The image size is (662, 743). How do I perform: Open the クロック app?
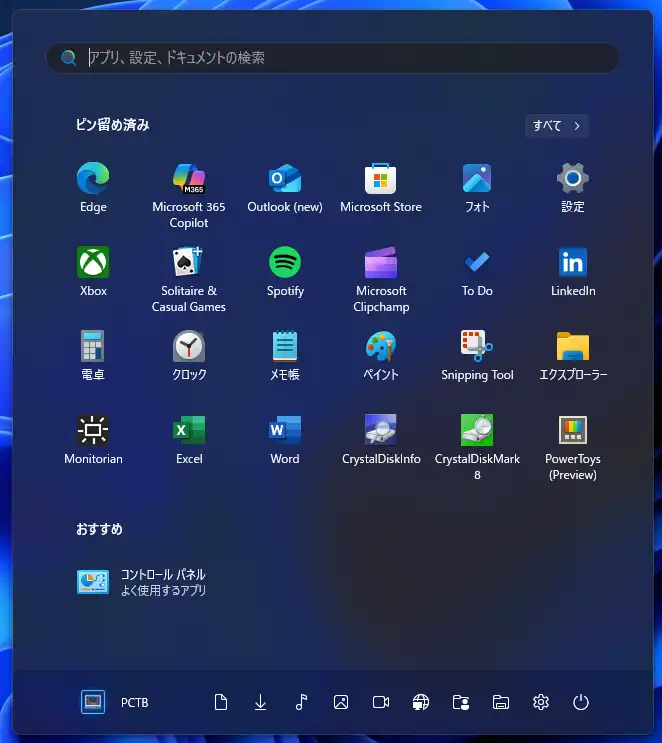[189, 355]
